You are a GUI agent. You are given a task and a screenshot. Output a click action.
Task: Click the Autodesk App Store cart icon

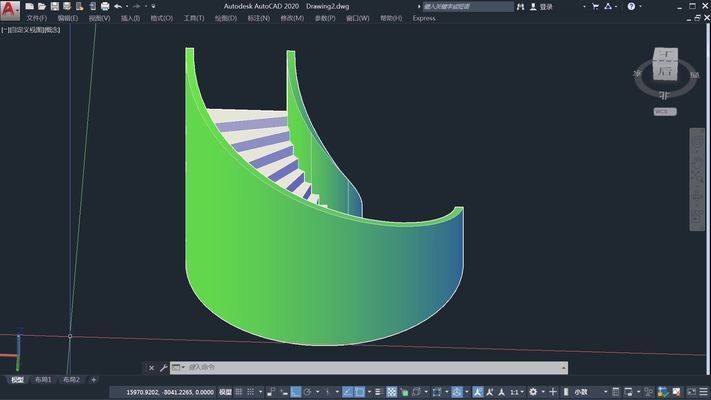tap(596, 6)
